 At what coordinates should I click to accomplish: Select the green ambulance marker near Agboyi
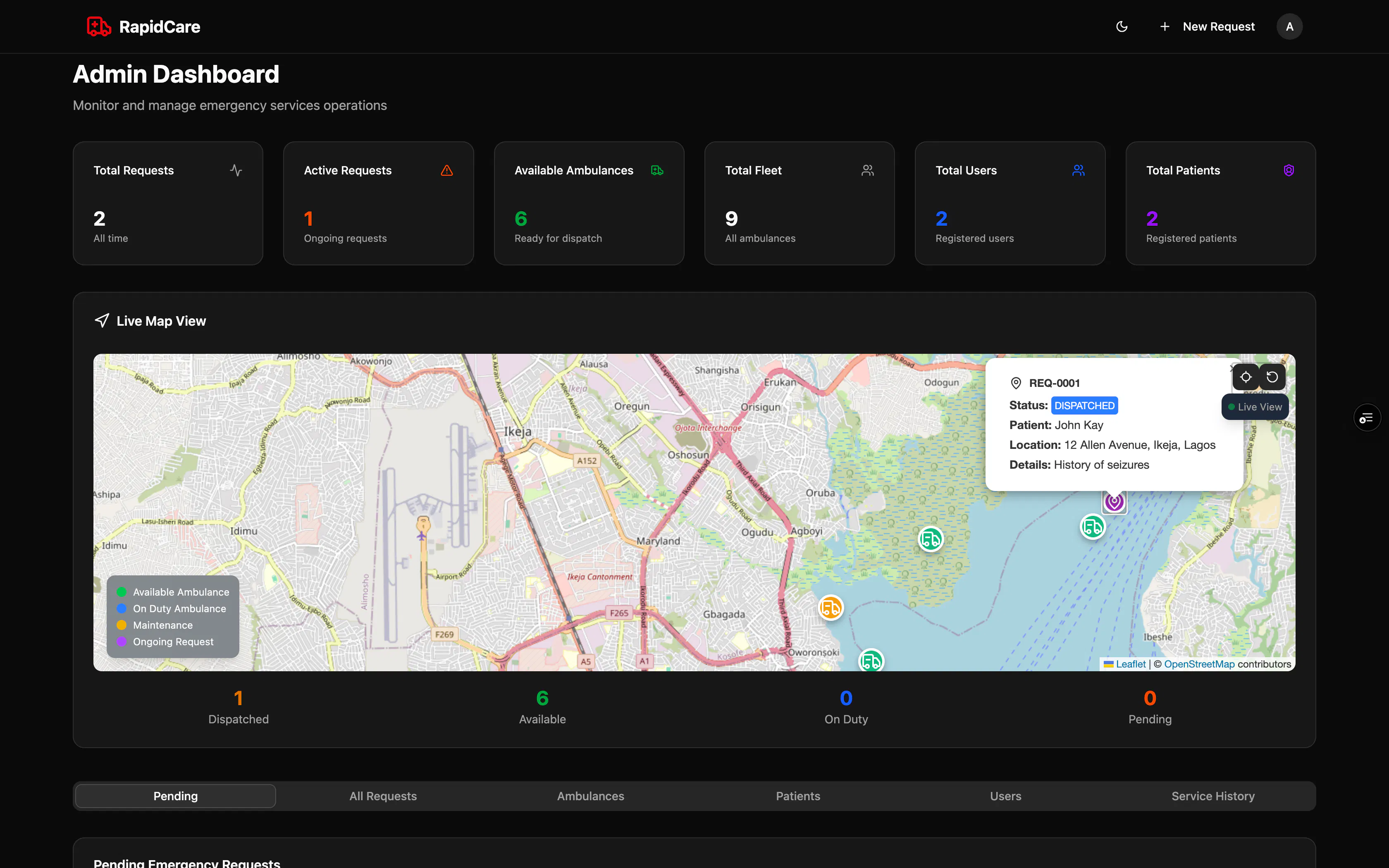[931, 539]
